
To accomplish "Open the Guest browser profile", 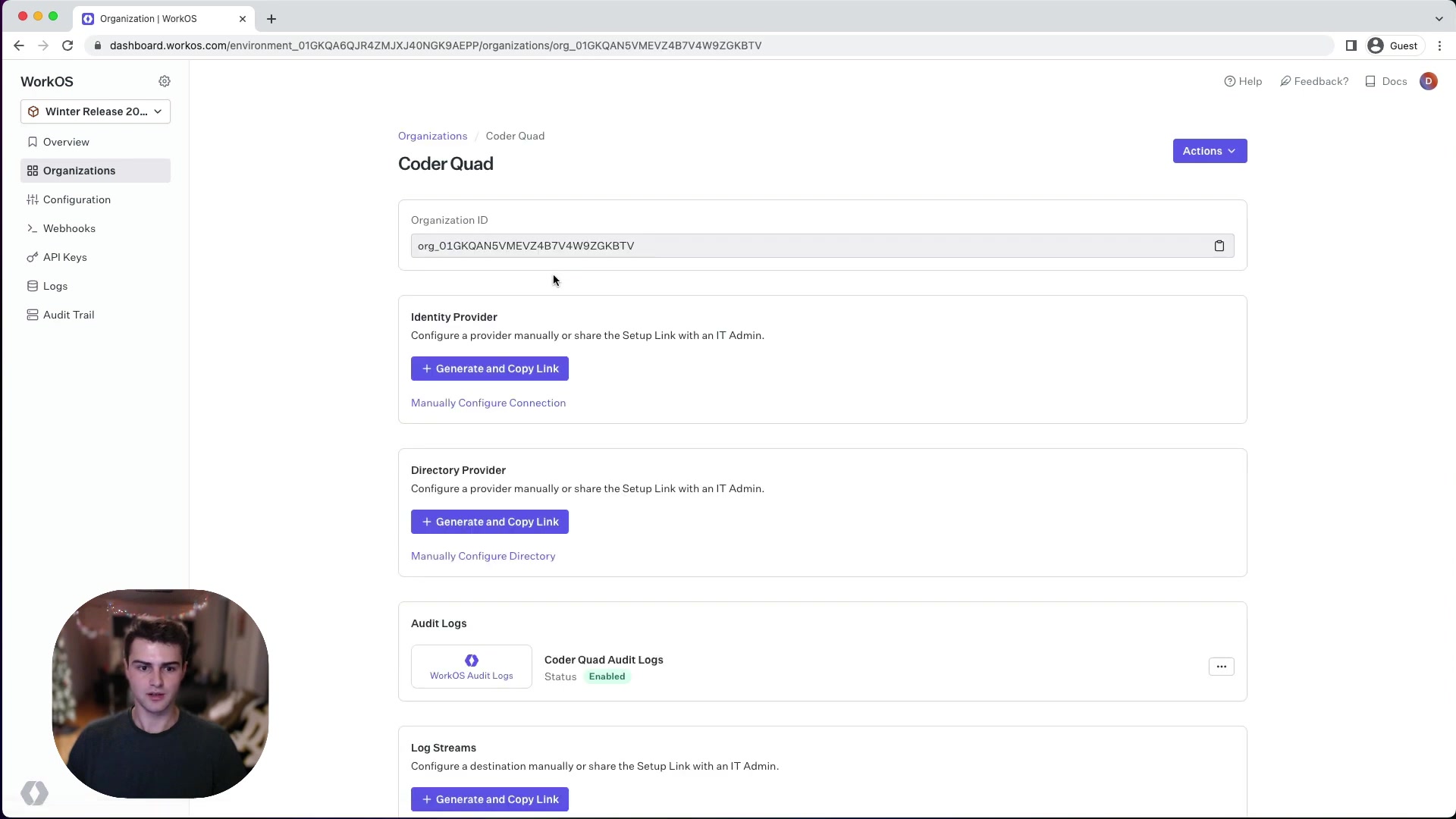I will [1392, 45].
